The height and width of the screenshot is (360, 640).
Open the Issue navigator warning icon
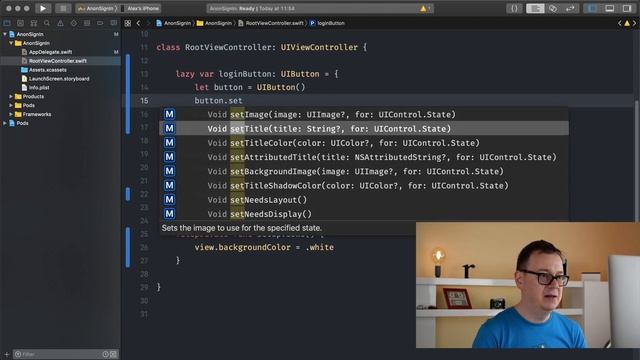(x=60, y=23)
